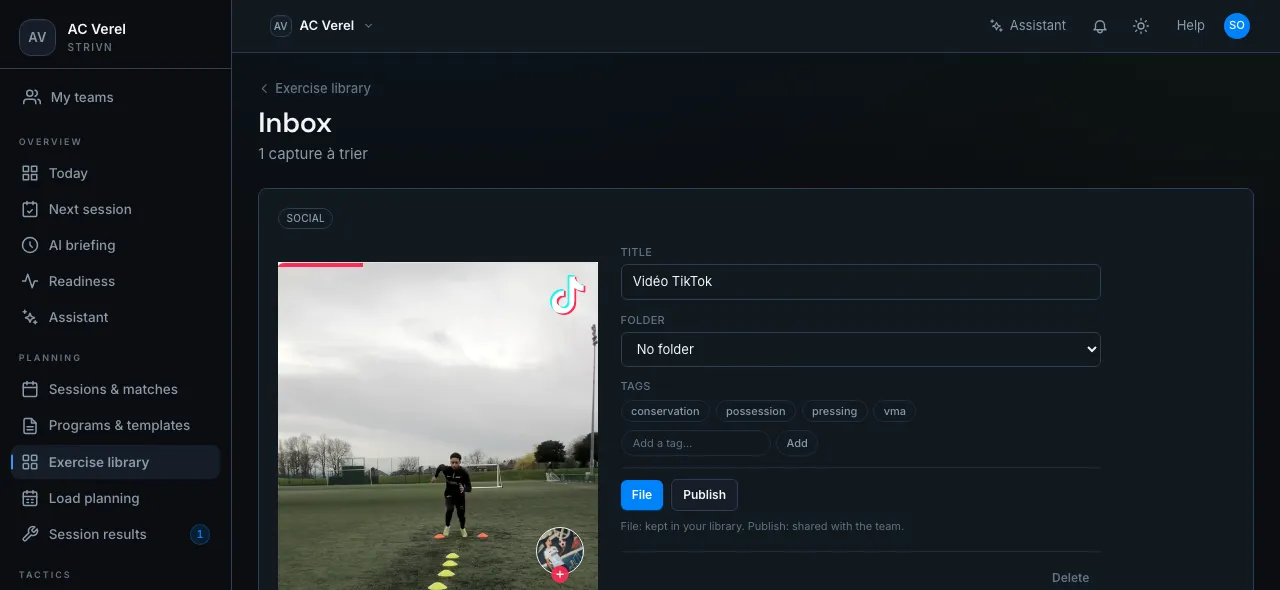Click the sidebar Assistant sparkle icon
Viewport: 1280px width, 590px height.
pos(30,317)
